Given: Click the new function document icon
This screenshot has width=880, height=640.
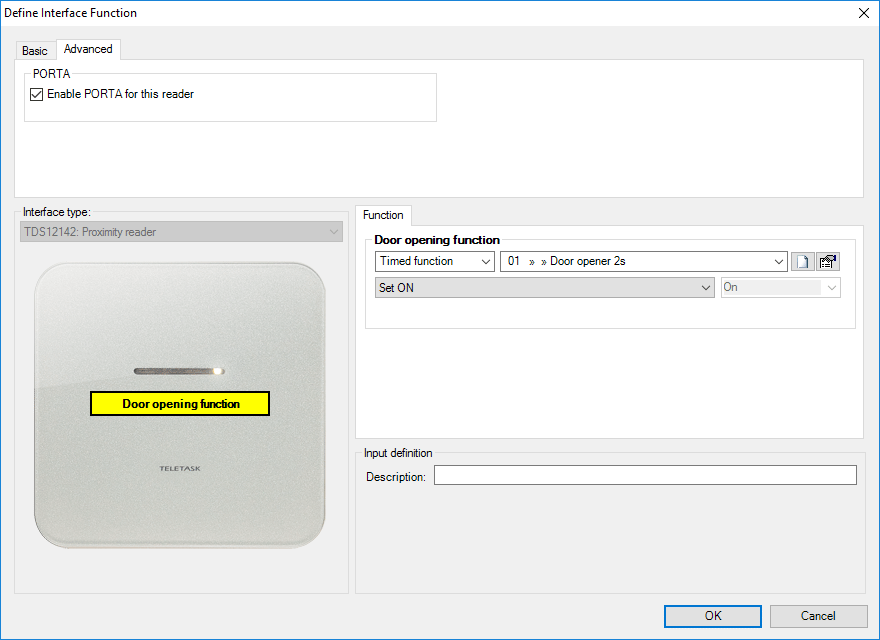Looking at the screenshot, I should (803, 261).
